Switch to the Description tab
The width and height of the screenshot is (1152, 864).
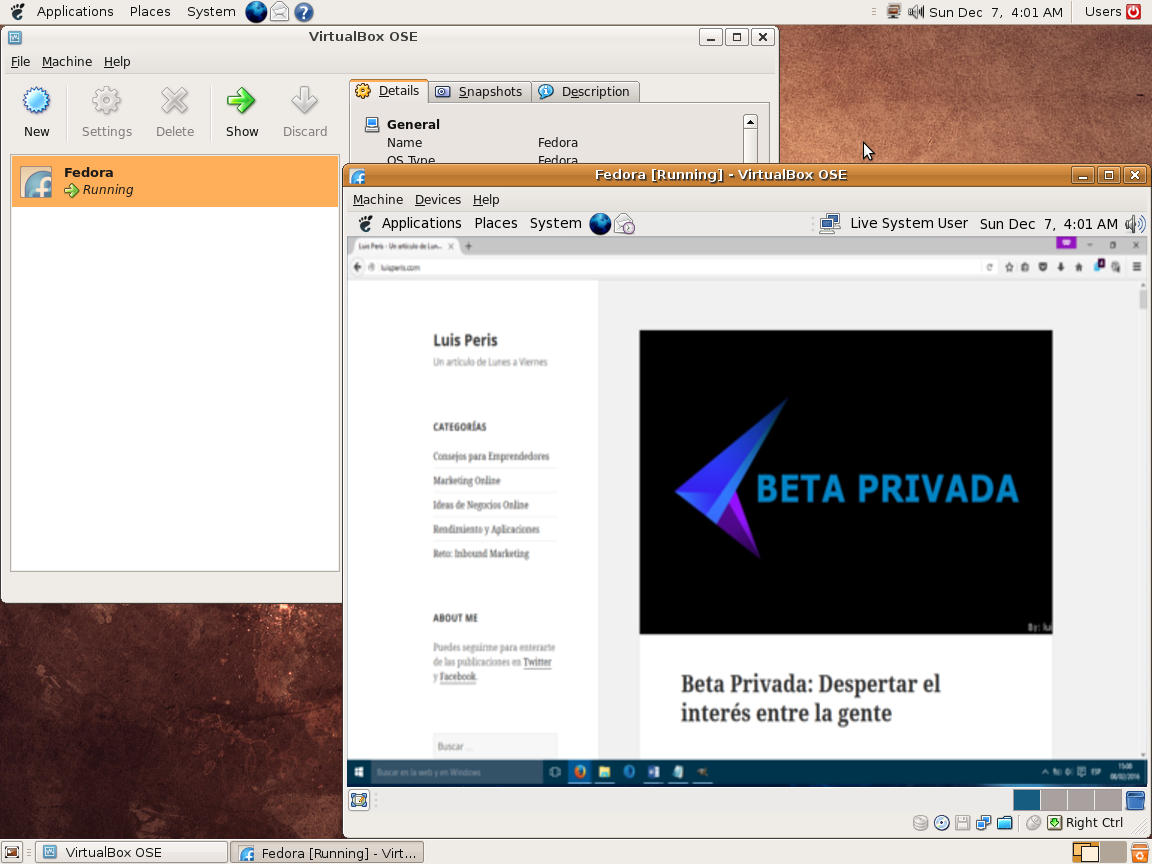coord(585,92)
